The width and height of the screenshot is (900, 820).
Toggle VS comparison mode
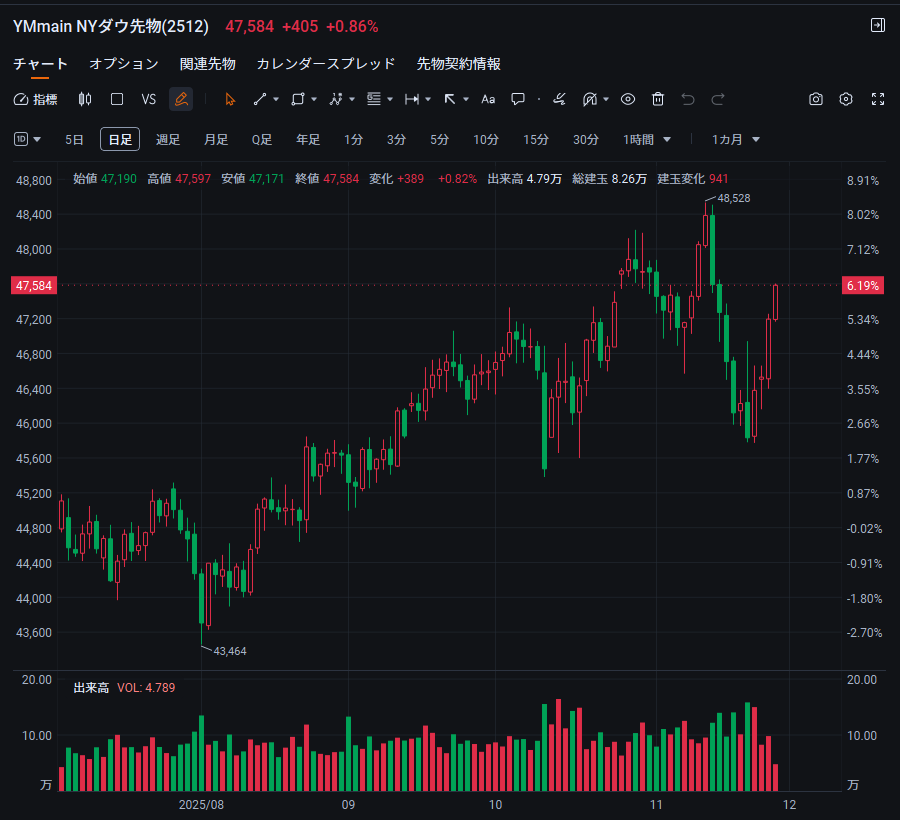click(149, 99)
